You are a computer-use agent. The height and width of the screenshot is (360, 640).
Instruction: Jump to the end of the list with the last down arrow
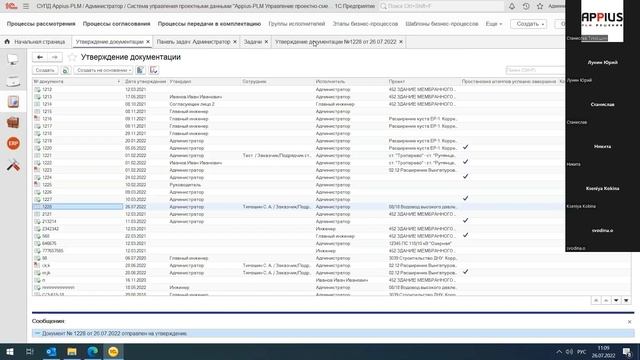tap(626, 301)
